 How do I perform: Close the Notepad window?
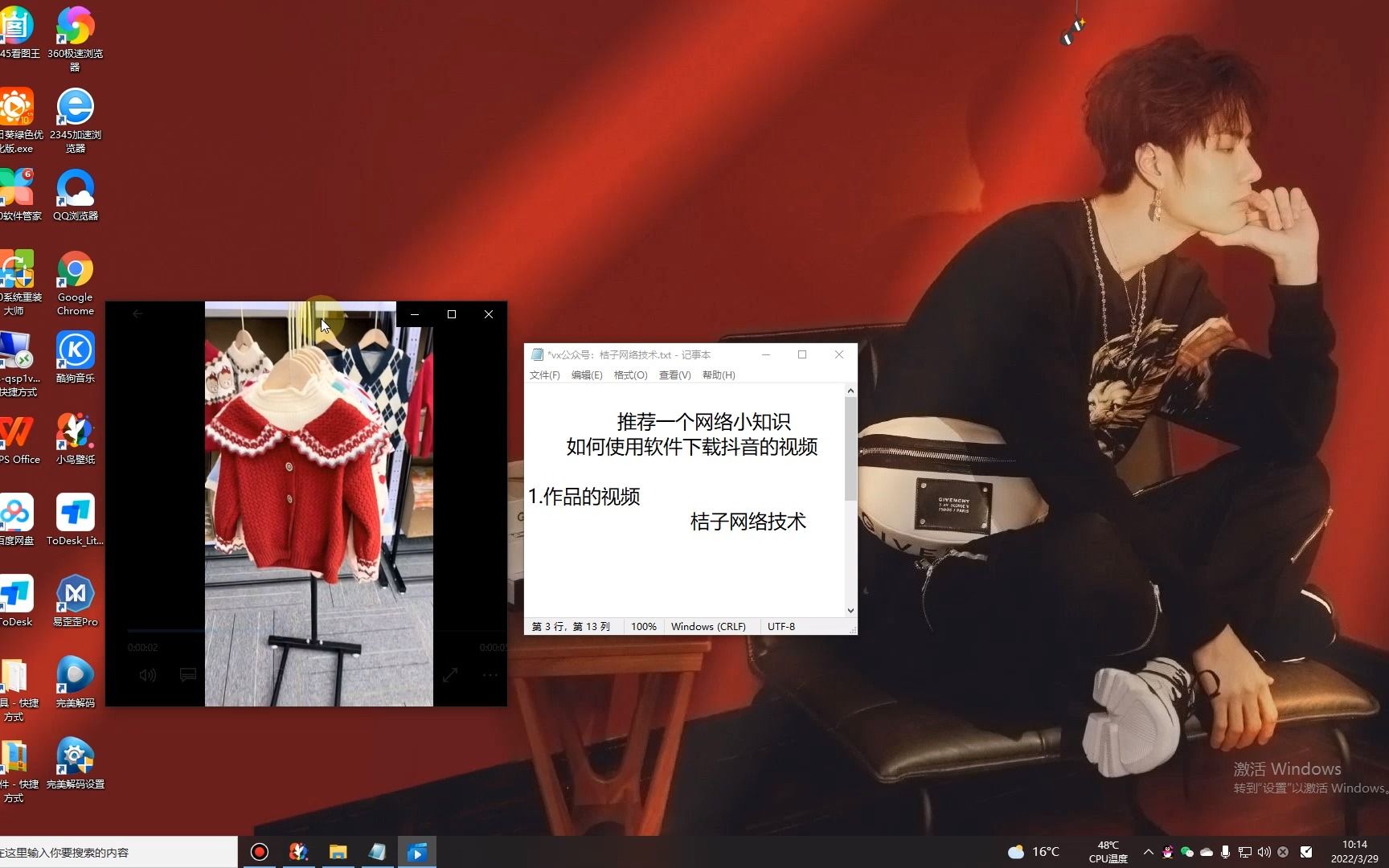[x=839, y=354]
